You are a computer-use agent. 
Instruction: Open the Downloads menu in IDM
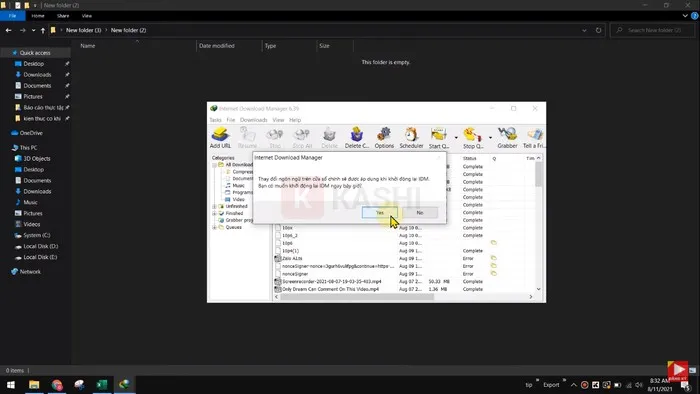[x=254, y=120]
